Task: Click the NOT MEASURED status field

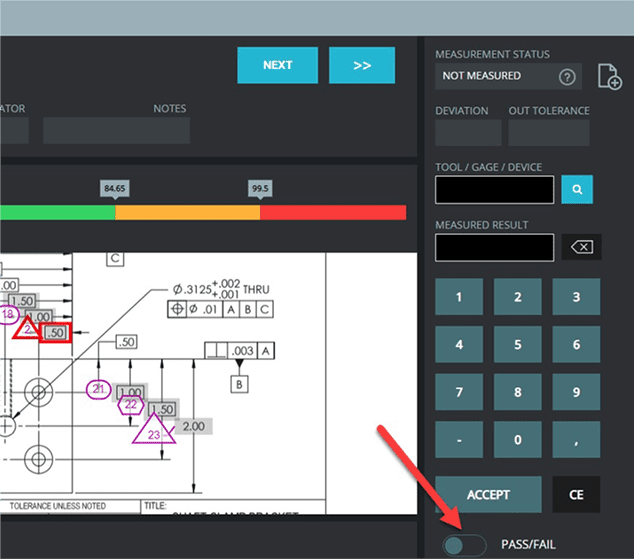Action: 508,76
